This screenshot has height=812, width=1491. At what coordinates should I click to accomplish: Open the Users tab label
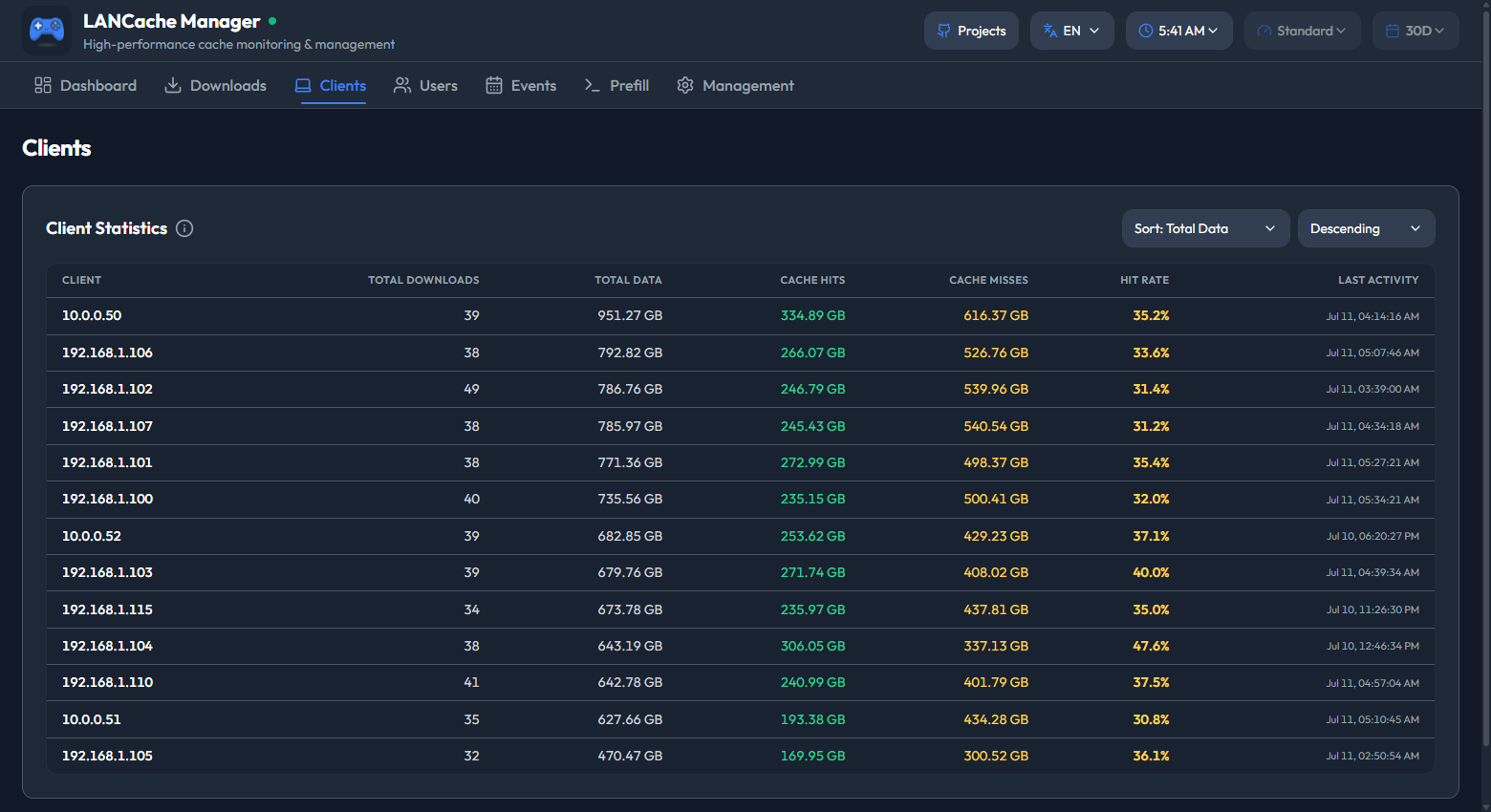point(439,85)
